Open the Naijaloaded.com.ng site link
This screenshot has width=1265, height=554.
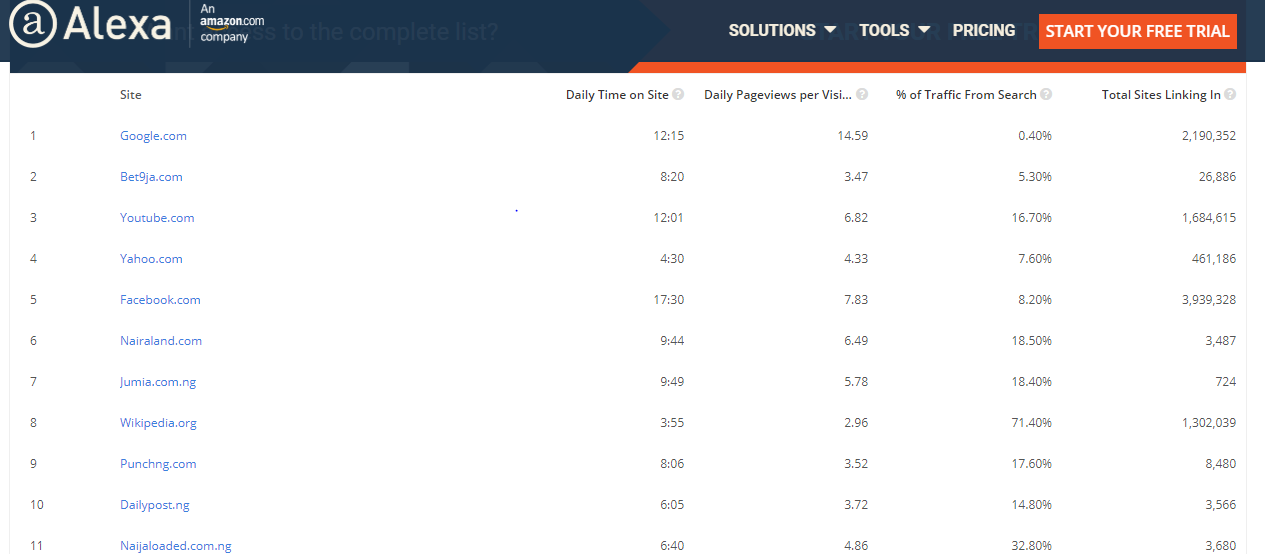click(x=176, y=546)
